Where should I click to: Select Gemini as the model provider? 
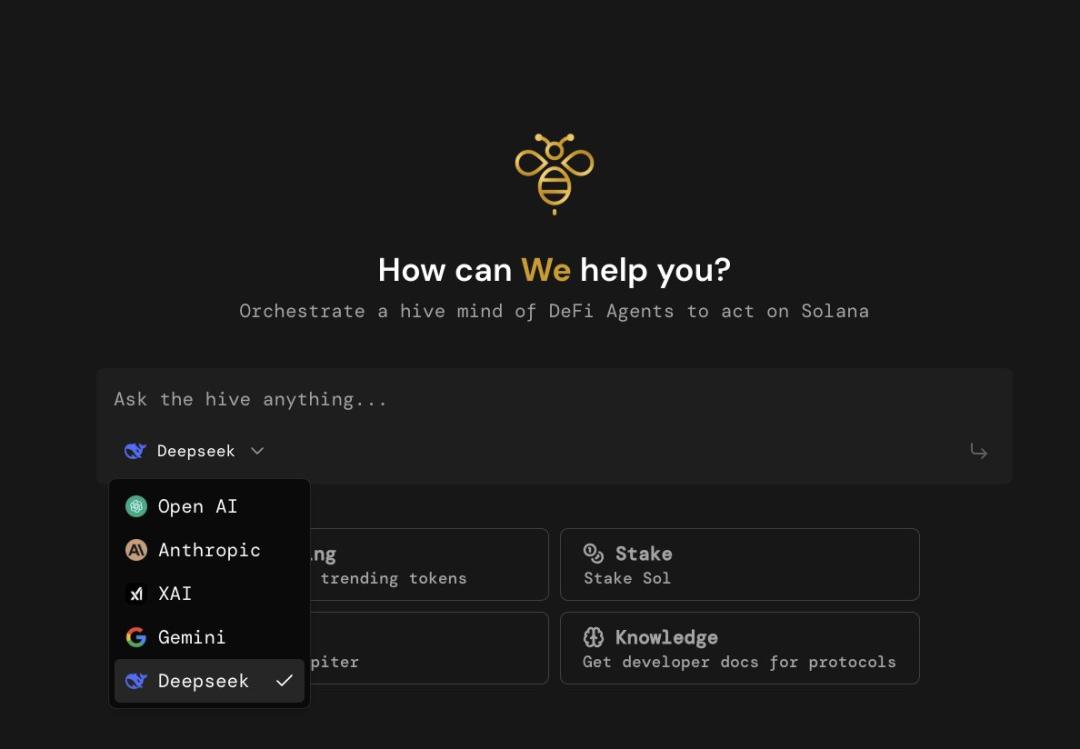coord(190,637)
